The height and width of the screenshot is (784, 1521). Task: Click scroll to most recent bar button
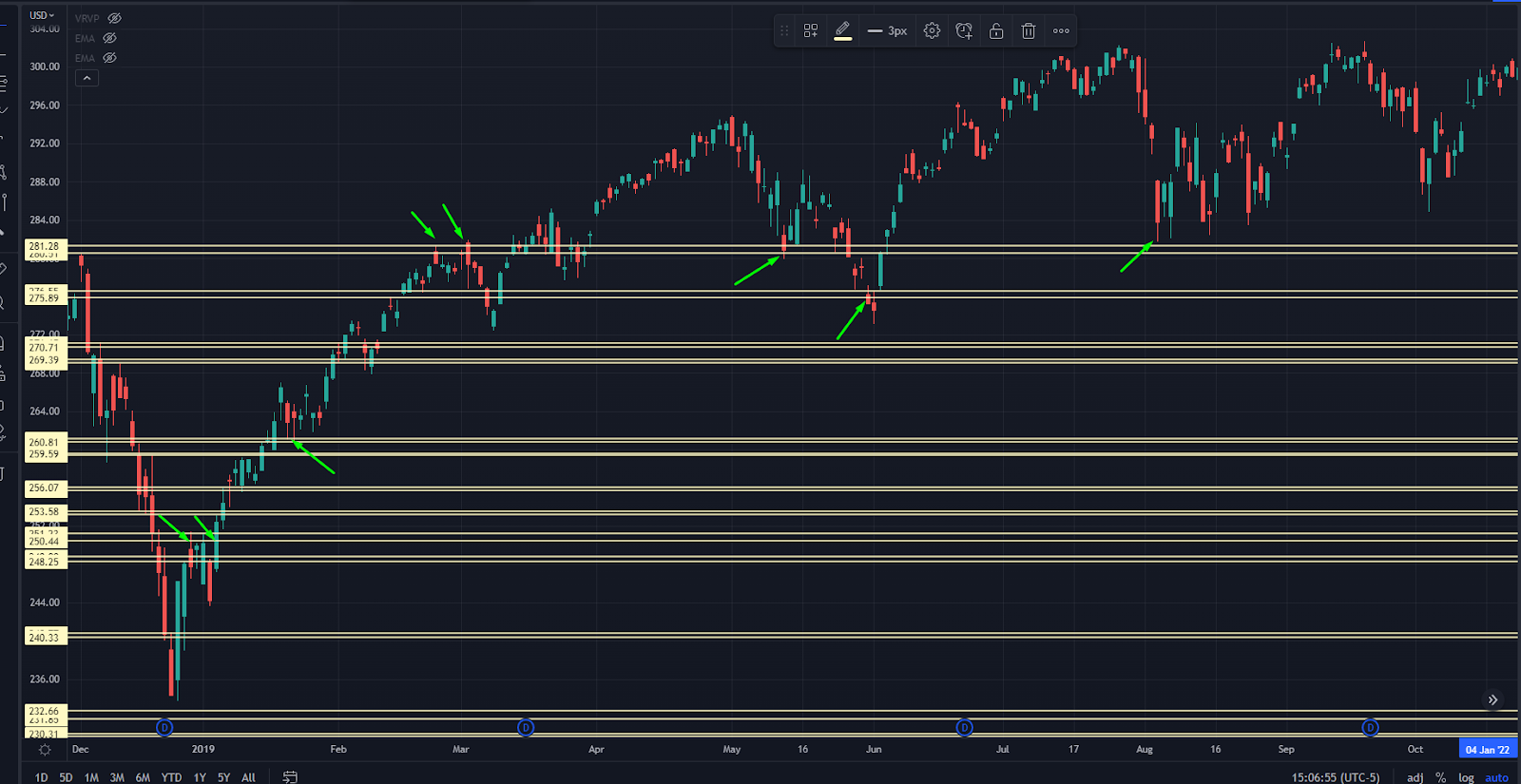pyautogui.click(x=1492, y=699)
